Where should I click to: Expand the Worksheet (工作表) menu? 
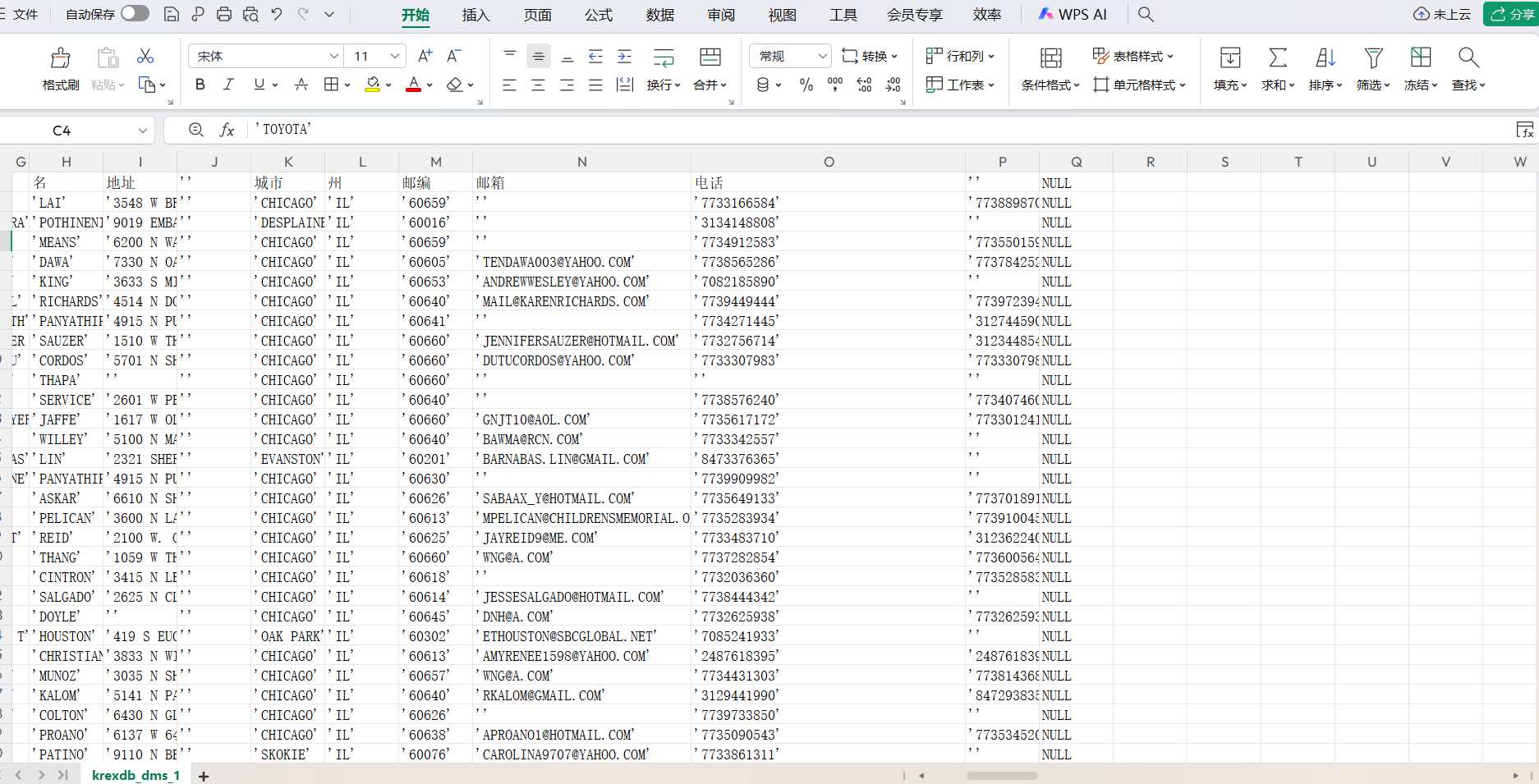click(960, 85)
